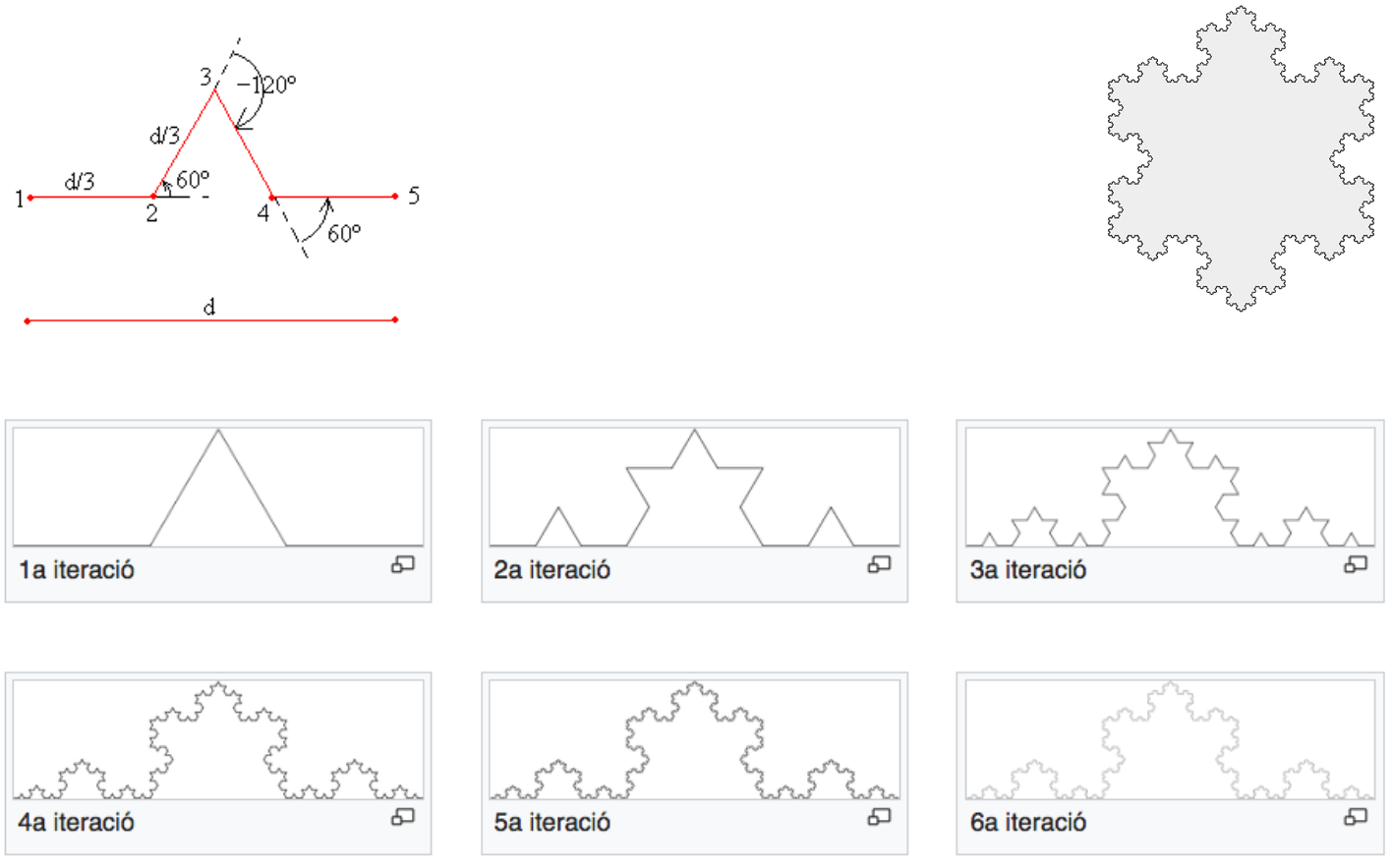Click the Koch snowflake image
The width and height of the screenshot is (1392, 868).
click(x=1241, y=158)
